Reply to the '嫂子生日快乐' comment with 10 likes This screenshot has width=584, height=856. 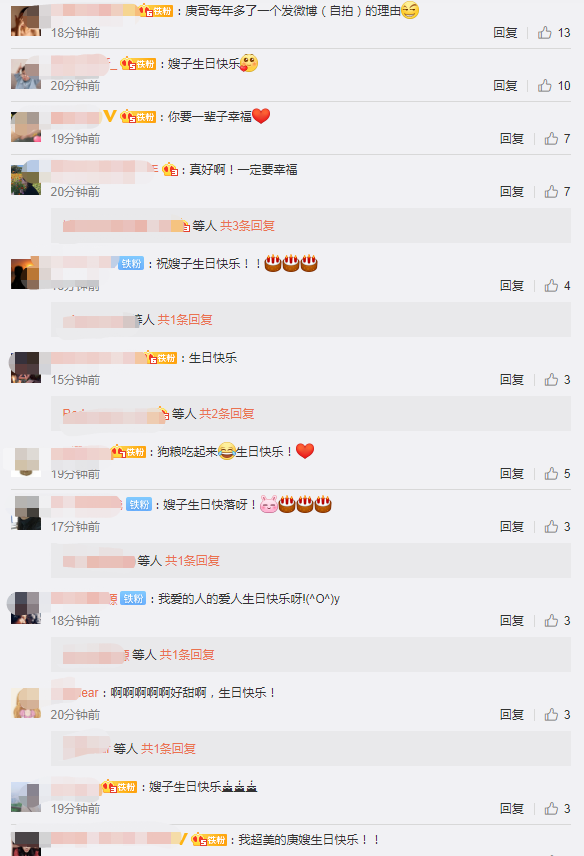pos(505,86)
